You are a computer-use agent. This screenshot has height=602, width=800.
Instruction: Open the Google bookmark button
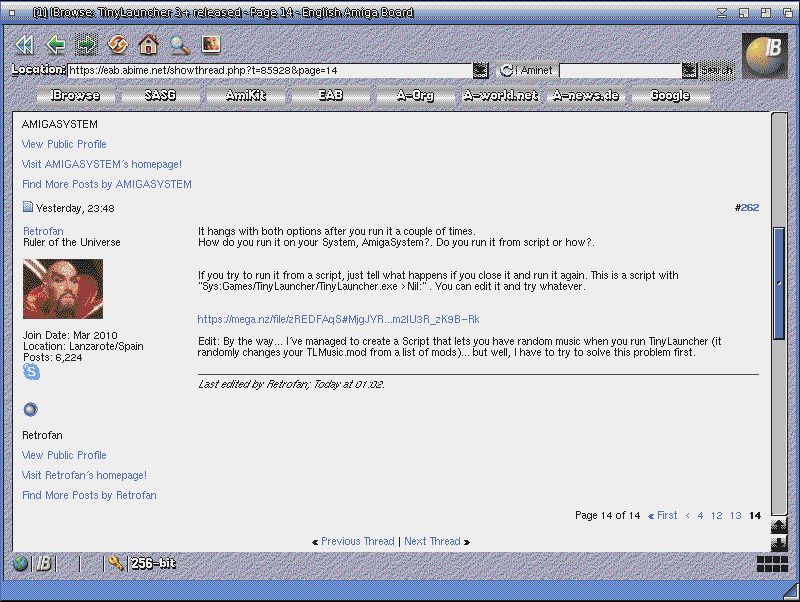click(x=670, y=95)
